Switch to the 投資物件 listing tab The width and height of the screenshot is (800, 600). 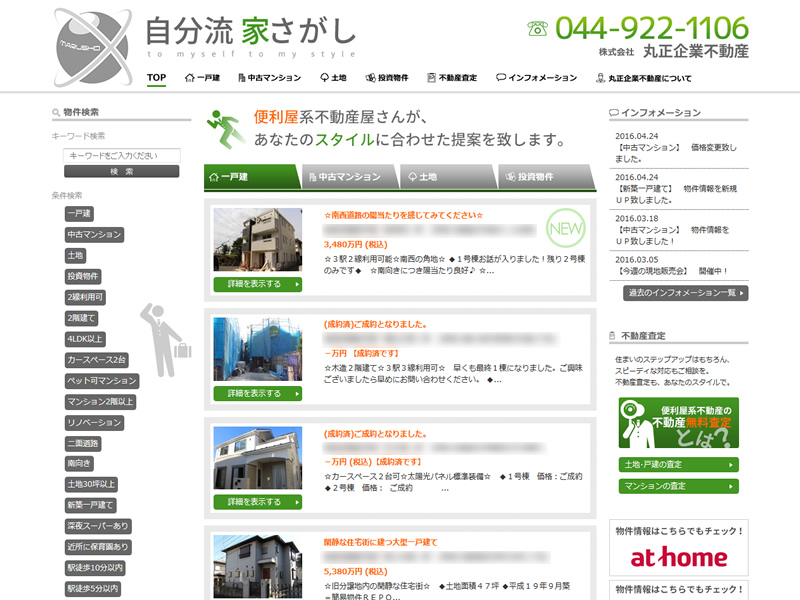545,177
